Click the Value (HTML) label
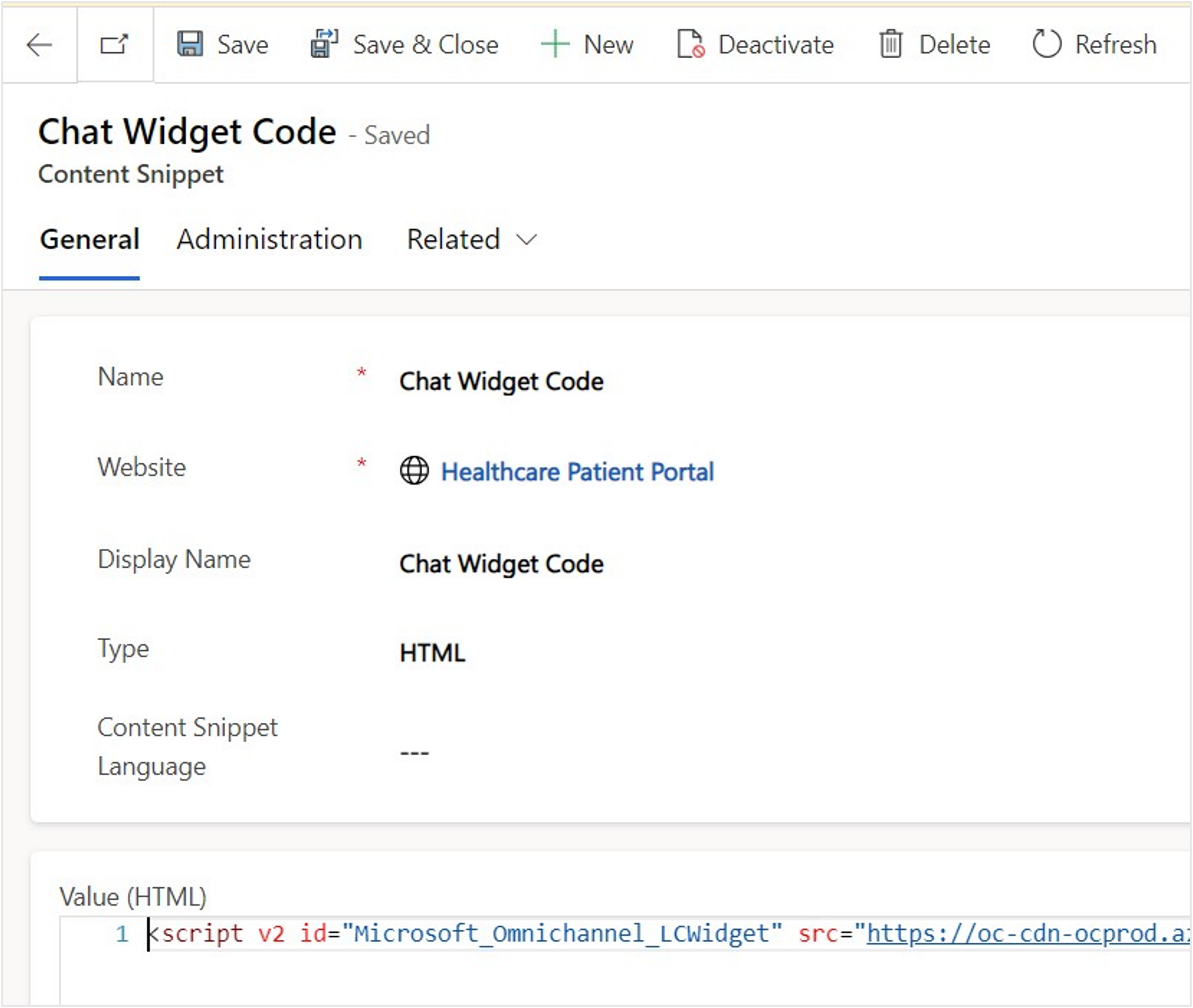 click(x=133, y=896)
